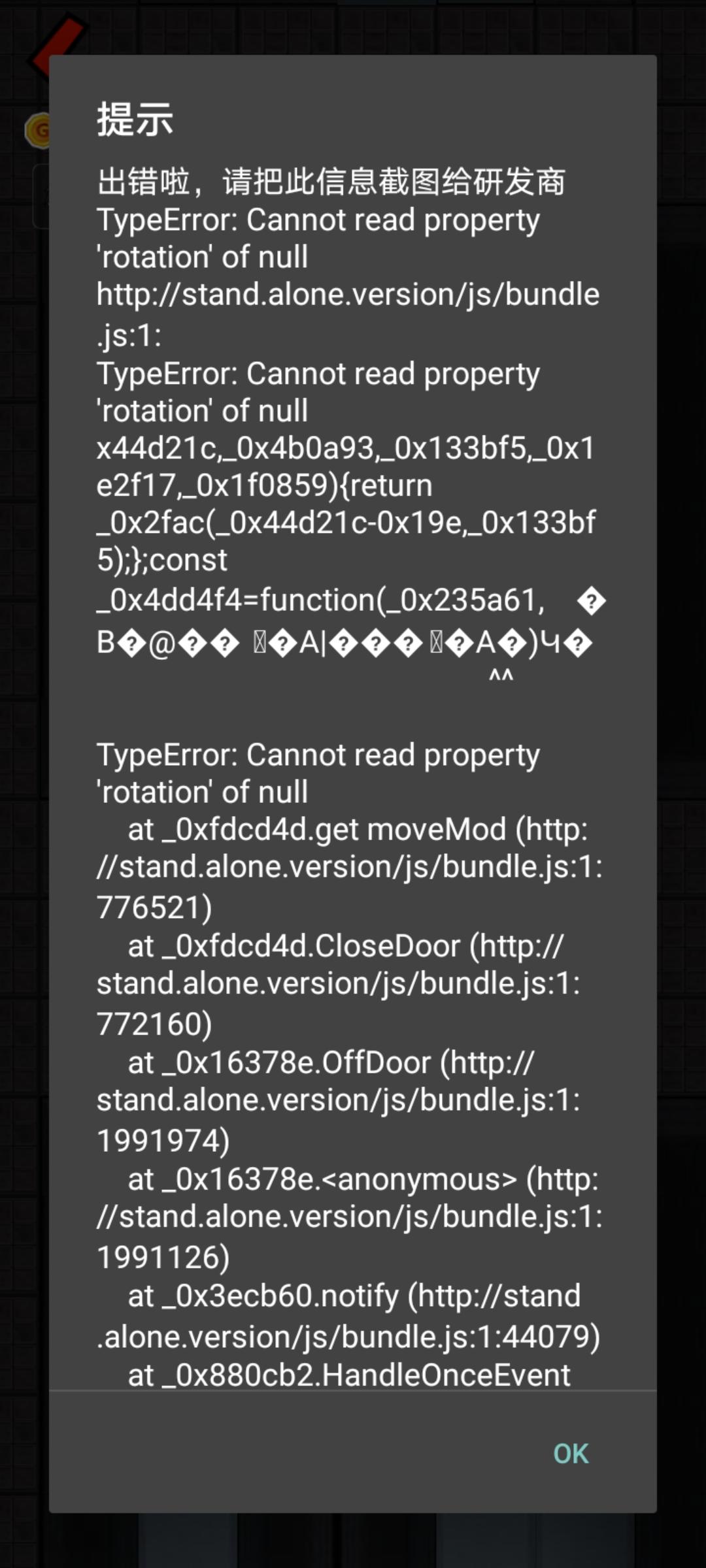Viewport: 706px width, 1568px height.
Task: Click the line number 776521)
Action: point(154,907)
